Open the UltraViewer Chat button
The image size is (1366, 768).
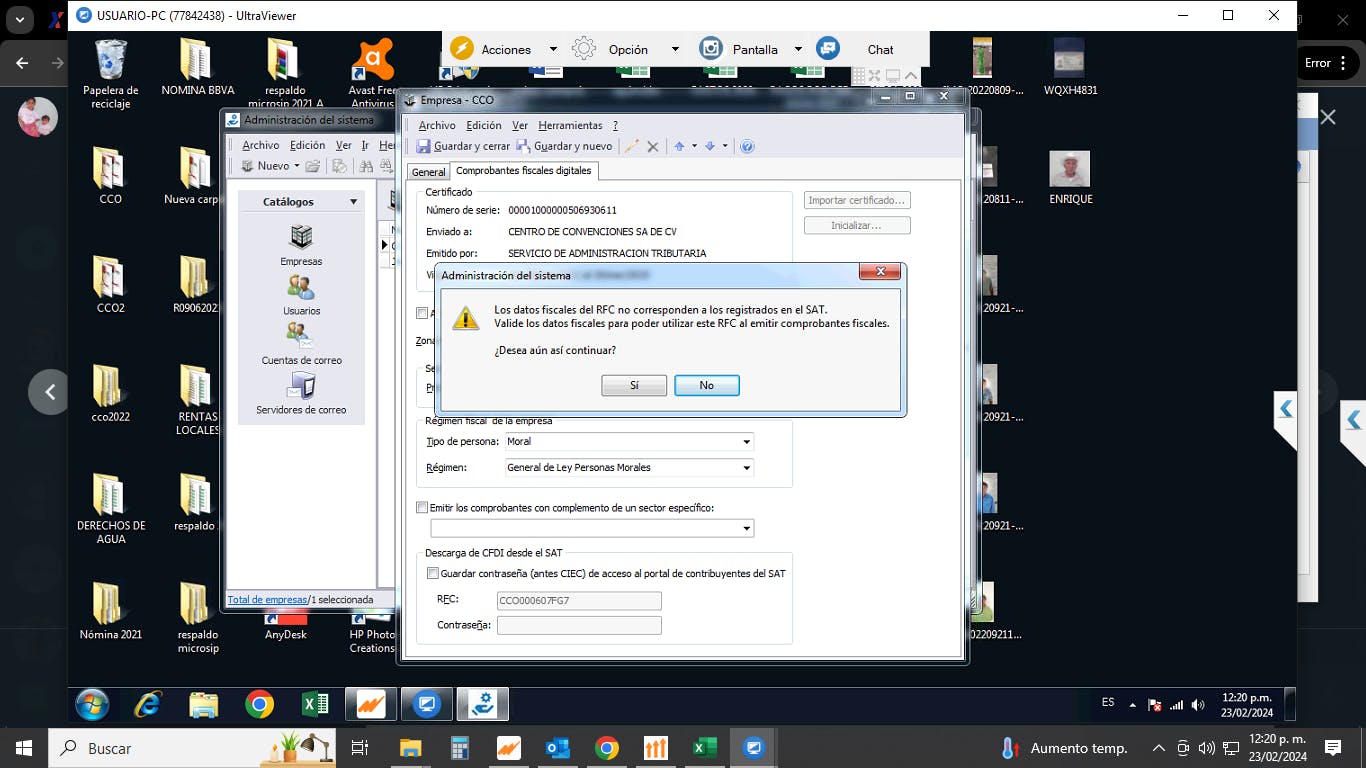tap(855, 49)
